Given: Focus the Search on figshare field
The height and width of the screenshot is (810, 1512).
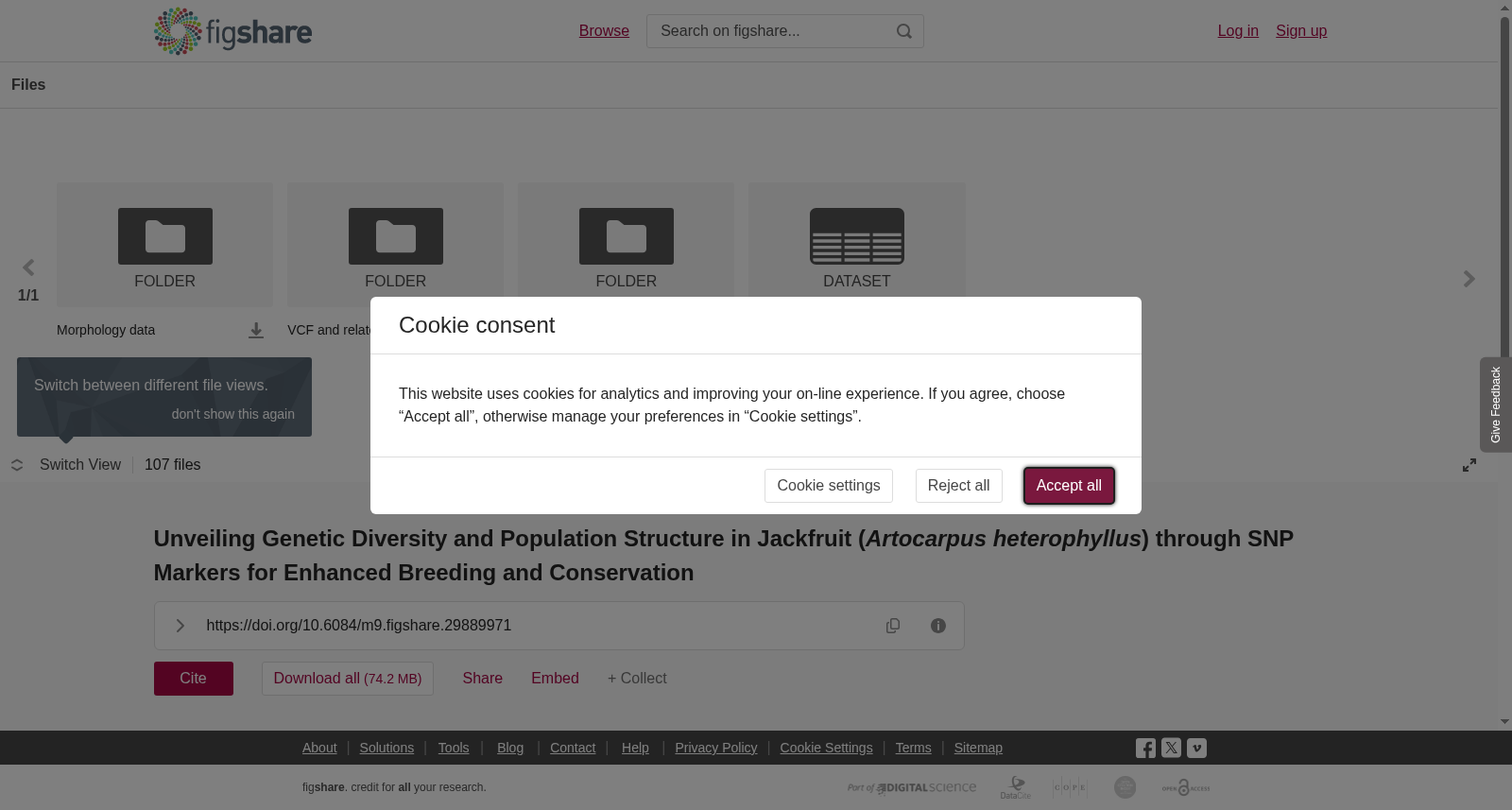Looking at the screenshot, I should click(785, 31).
